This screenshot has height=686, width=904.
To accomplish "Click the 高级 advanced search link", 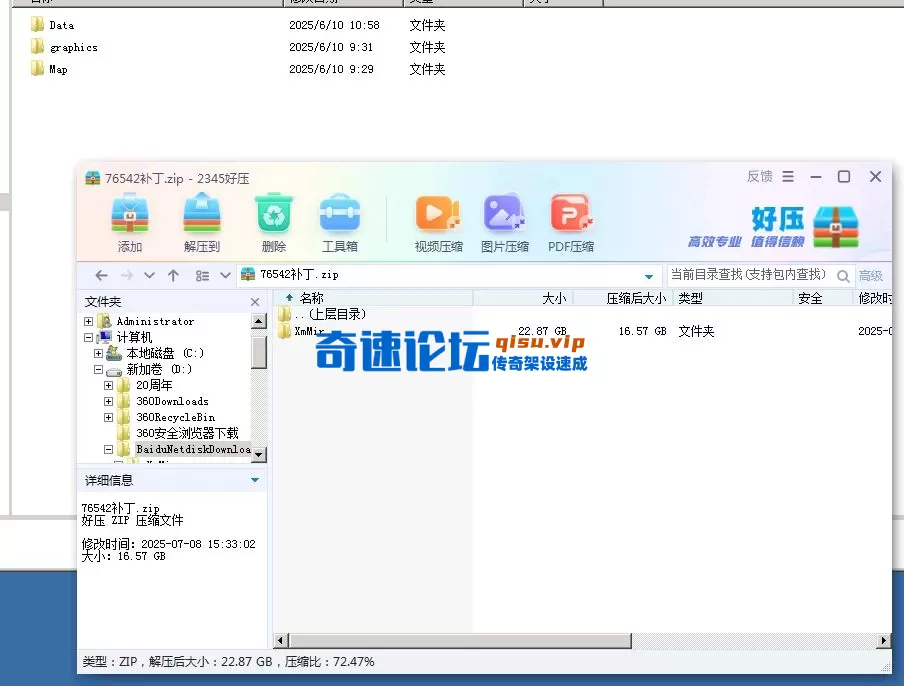I will click(x=871, y=275).
